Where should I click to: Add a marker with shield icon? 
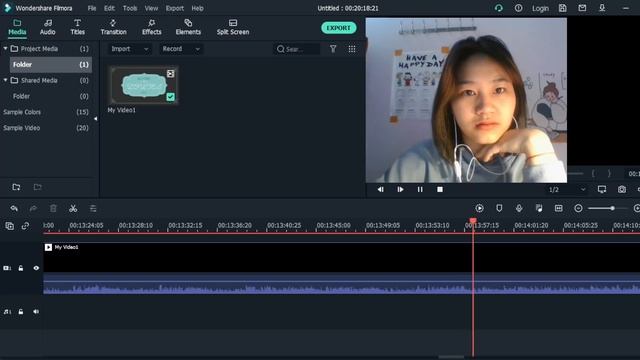click(x=499, y=208)
